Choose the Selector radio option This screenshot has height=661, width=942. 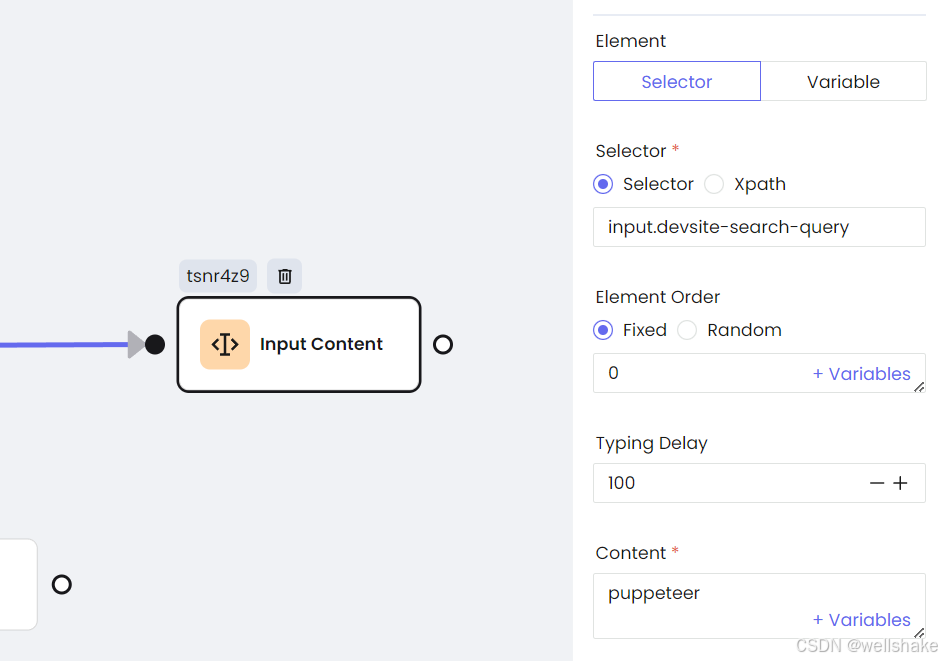click(x=603, y=184)
